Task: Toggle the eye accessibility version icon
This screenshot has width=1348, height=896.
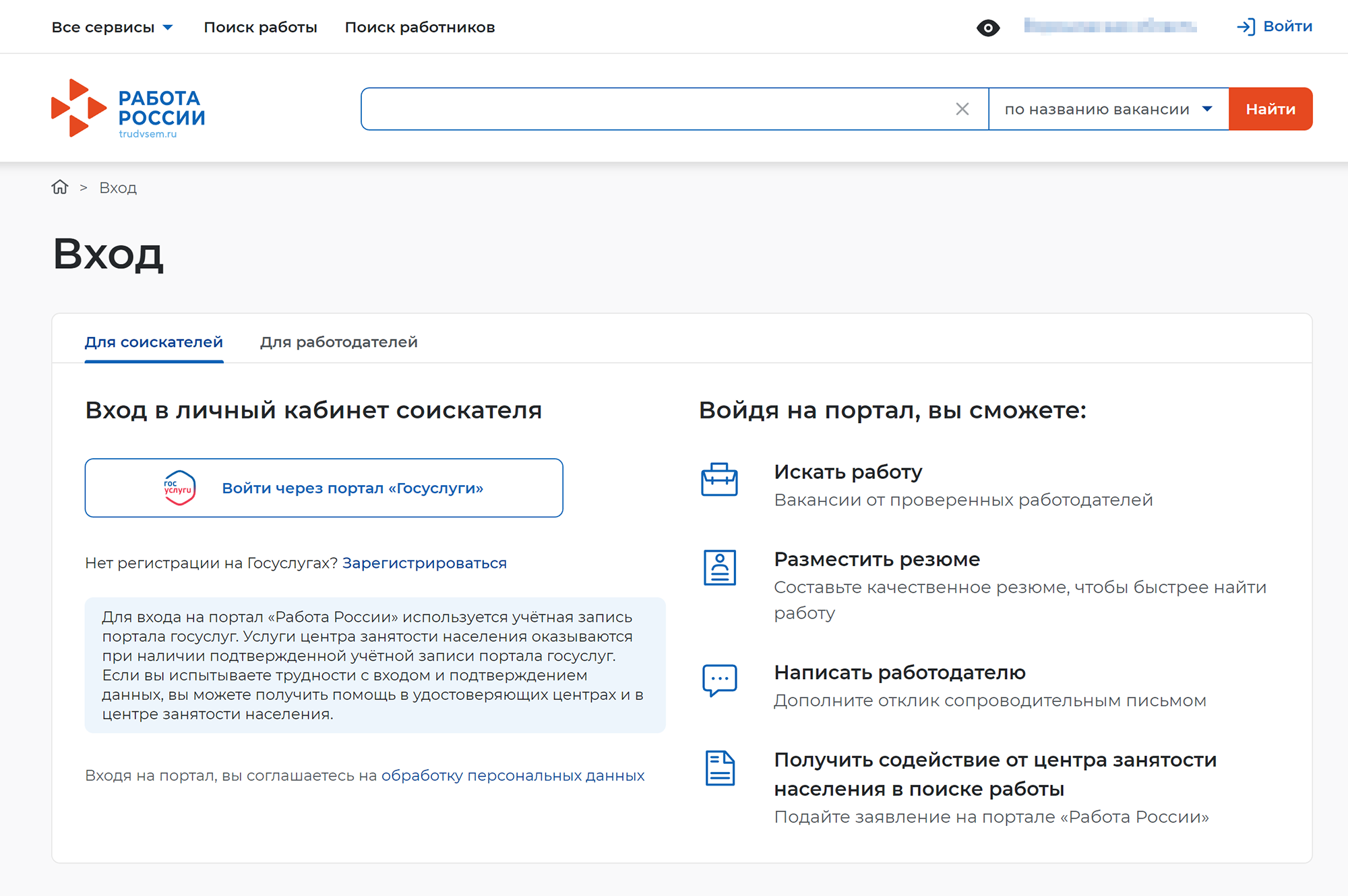Action: click(988, 28)
